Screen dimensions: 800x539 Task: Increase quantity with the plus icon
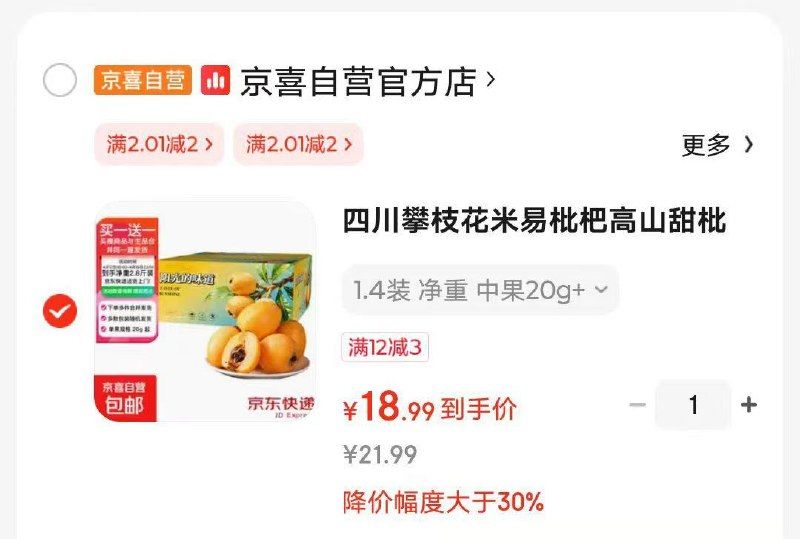tap(748, 405)
